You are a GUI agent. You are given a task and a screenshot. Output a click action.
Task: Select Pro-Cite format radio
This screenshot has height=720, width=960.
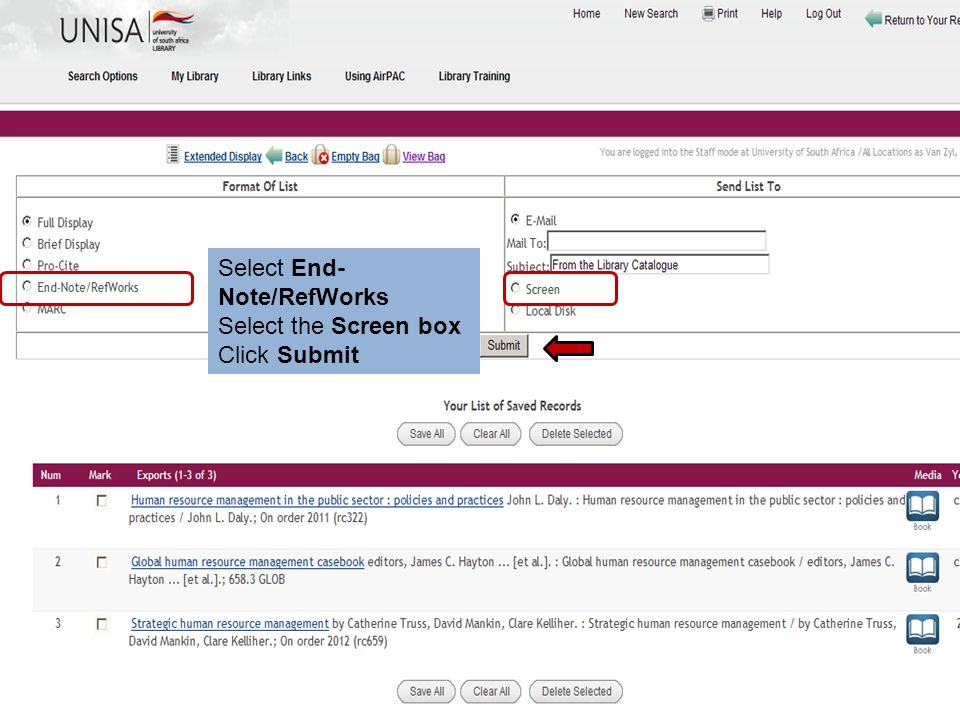[x=27, y=264]
